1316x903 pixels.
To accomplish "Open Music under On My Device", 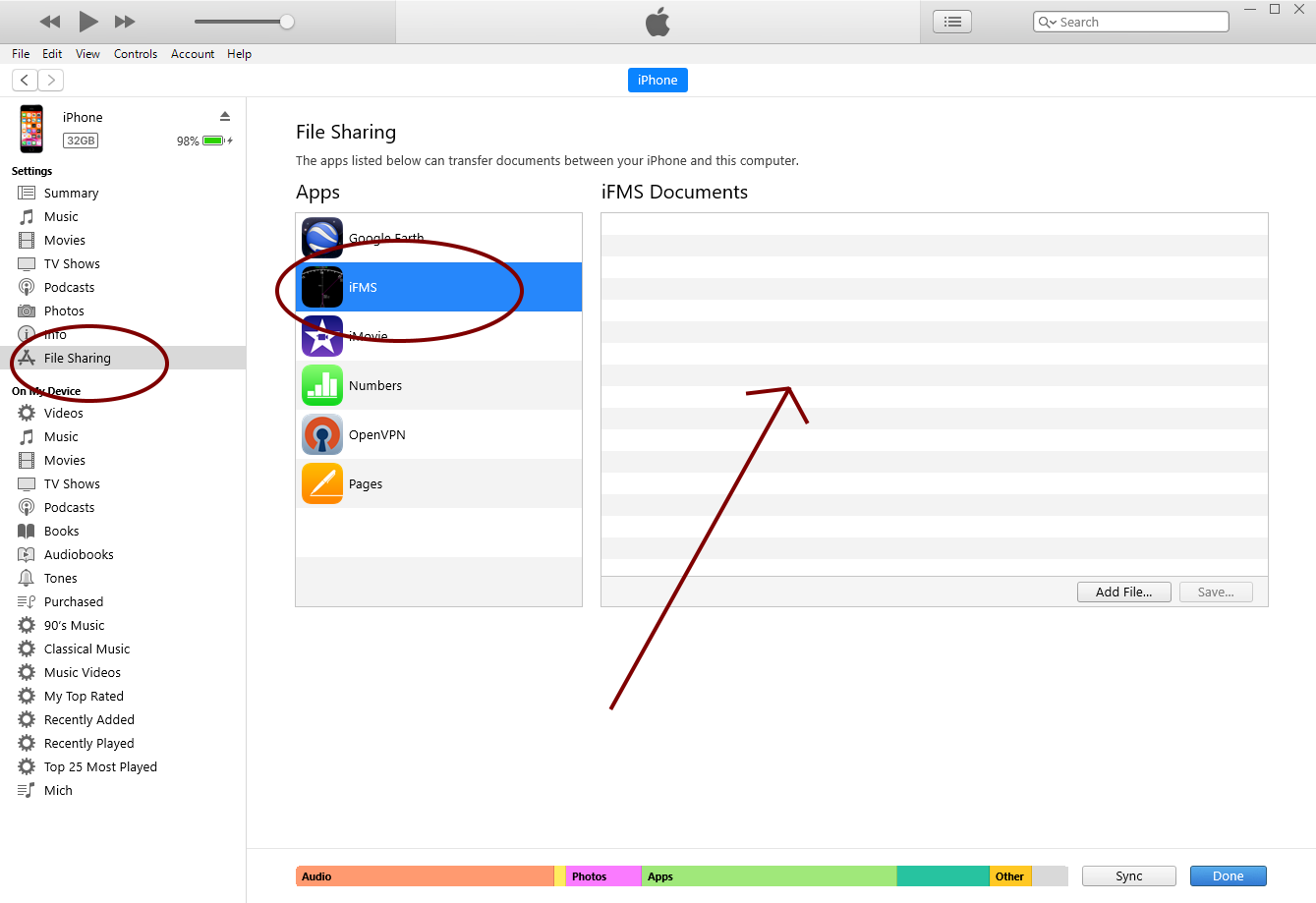I will point(61,436).
